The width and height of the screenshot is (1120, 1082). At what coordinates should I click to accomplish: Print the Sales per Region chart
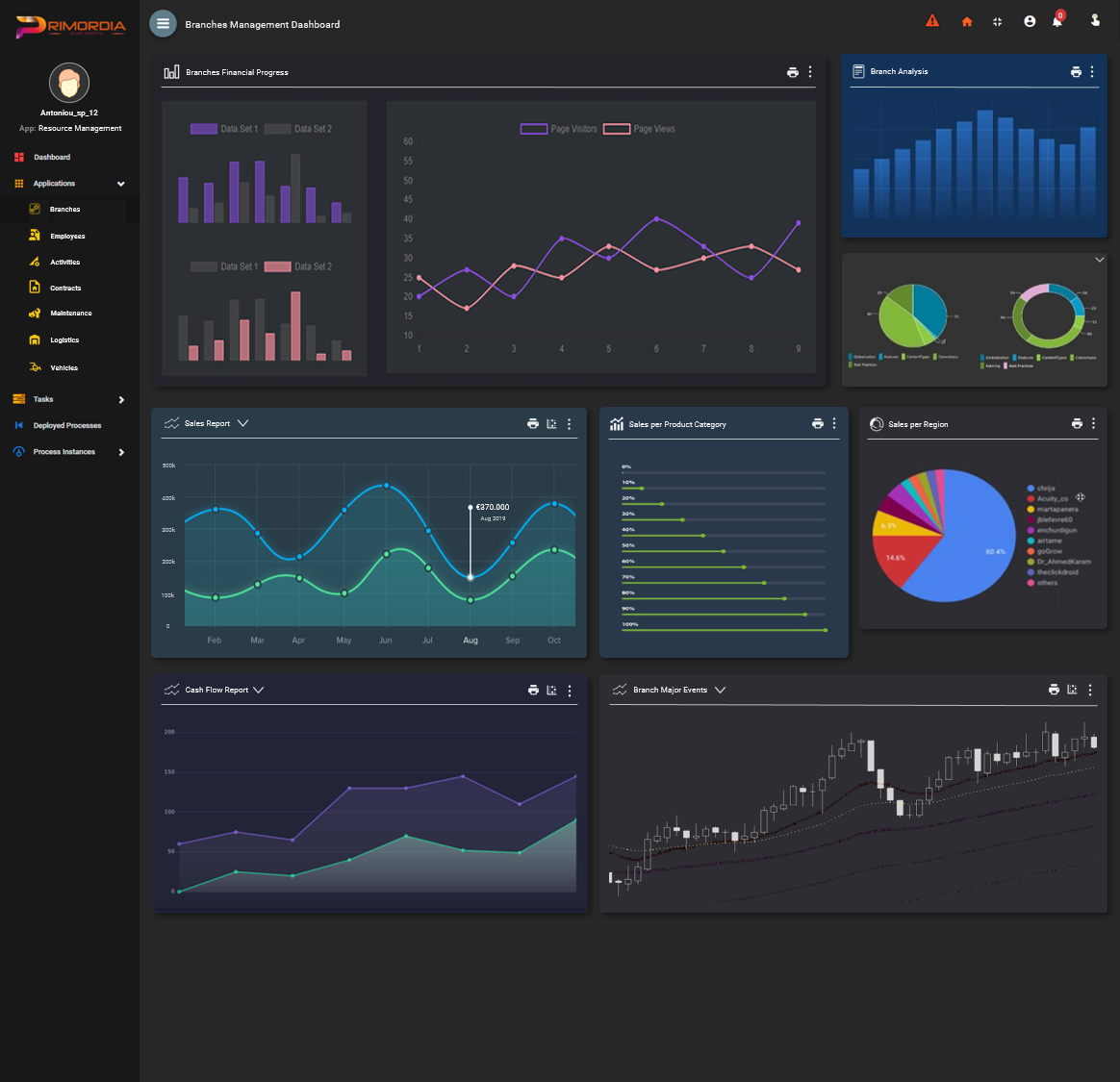(x=1077, y=424)
